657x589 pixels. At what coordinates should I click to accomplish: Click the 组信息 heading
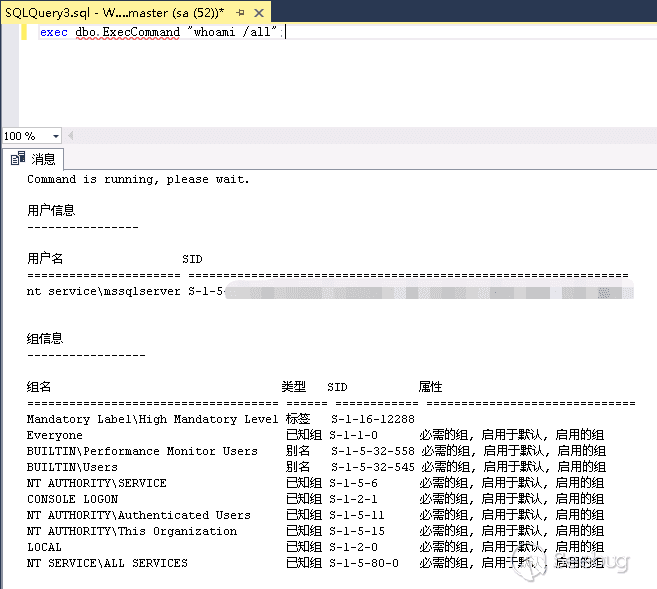click(45, 338)
